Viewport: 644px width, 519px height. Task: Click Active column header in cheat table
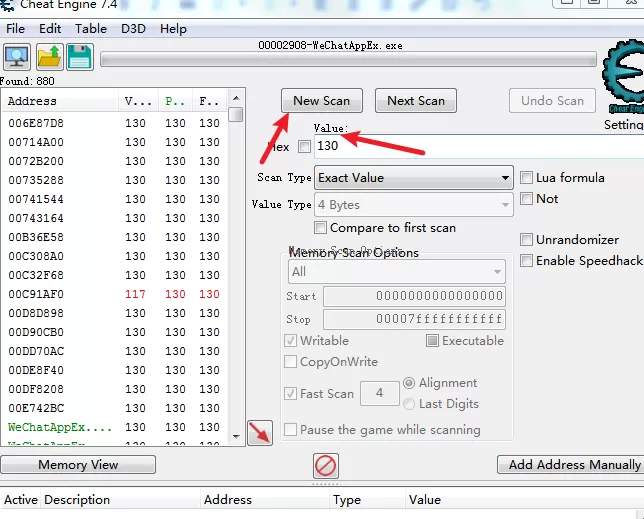point(21,500)
